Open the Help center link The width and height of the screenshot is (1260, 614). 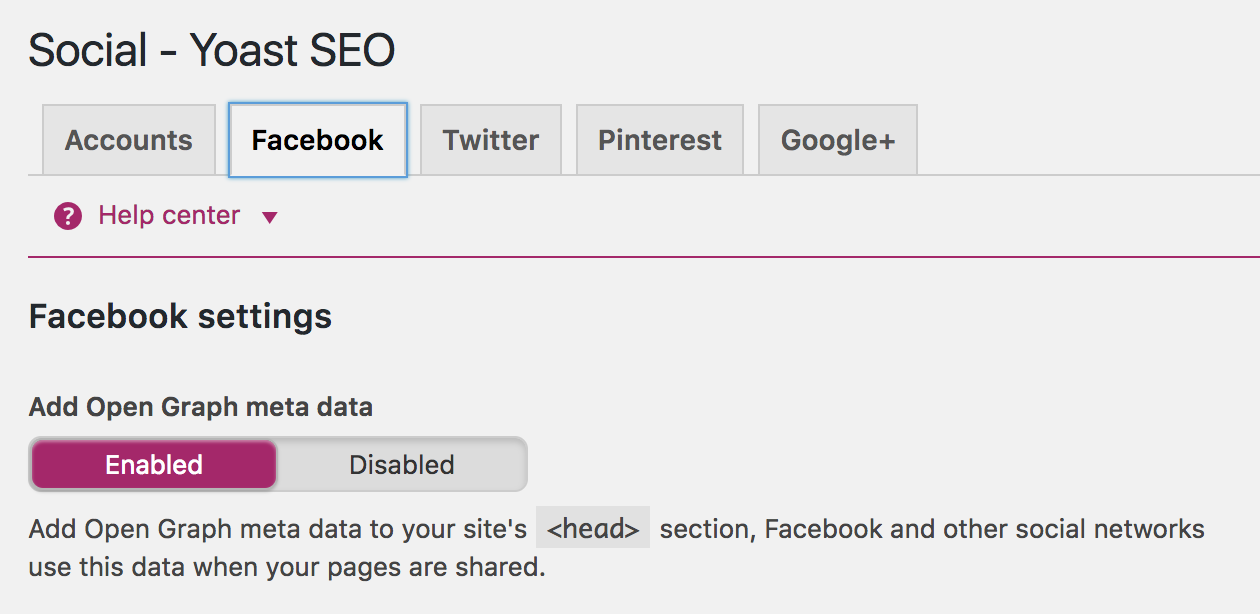point(169,215)
